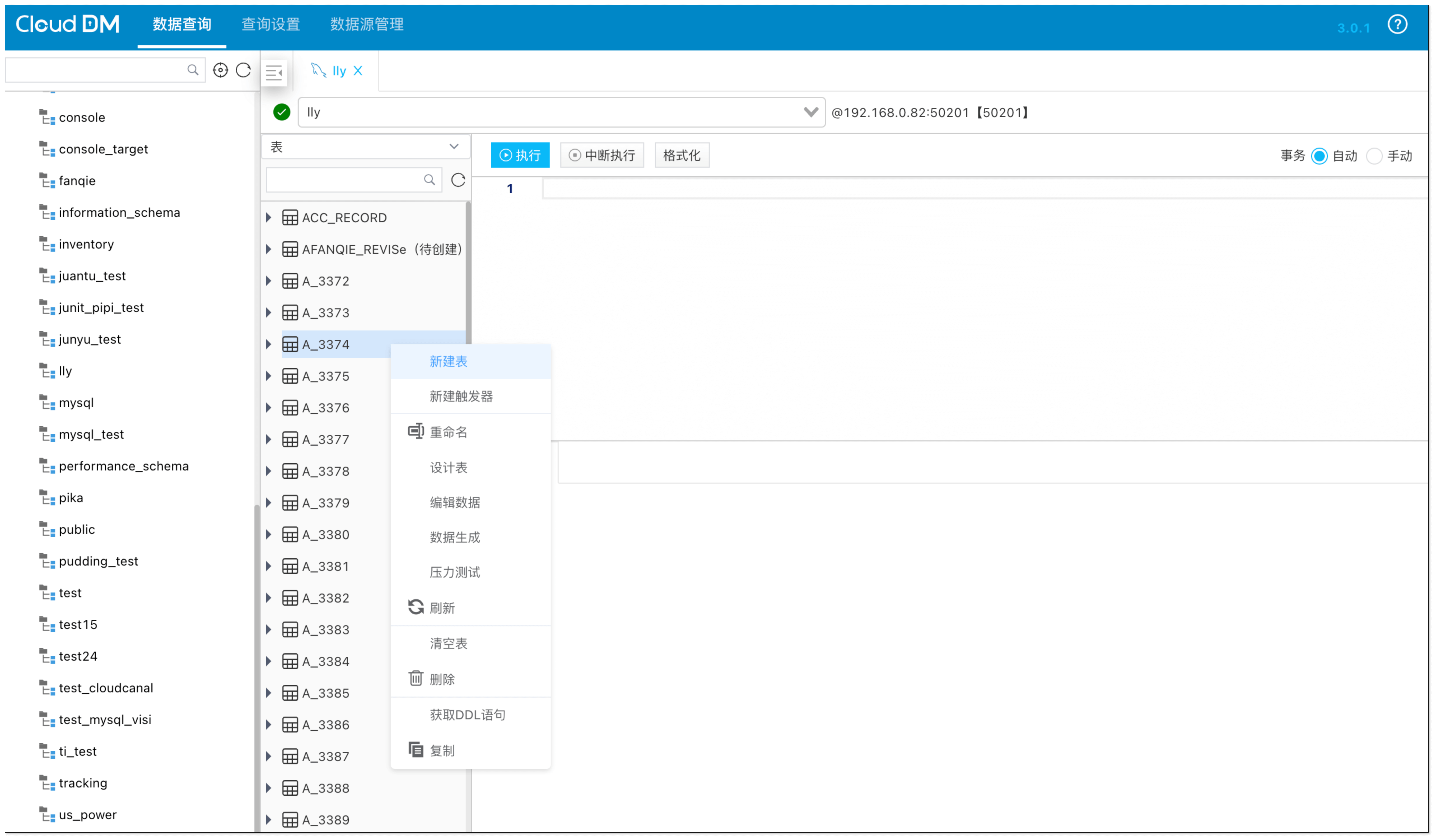Image resolution: width=1436 pixels, height=840 pixels.
Task: Refresh the schema list with the circular refresh icon
Action: pos(243,69)
